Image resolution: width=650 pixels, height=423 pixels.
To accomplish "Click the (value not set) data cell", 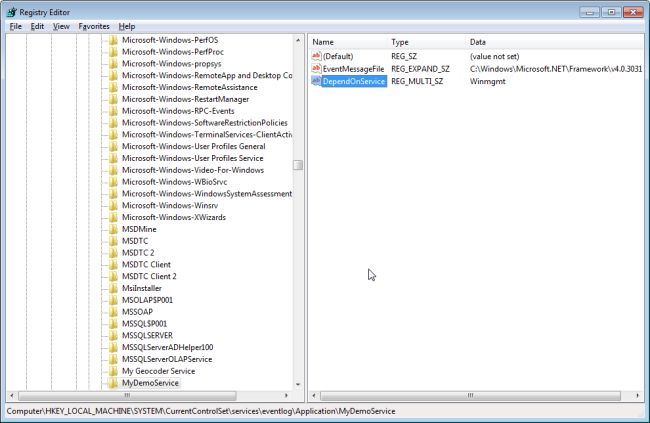I will pos(495,56).
